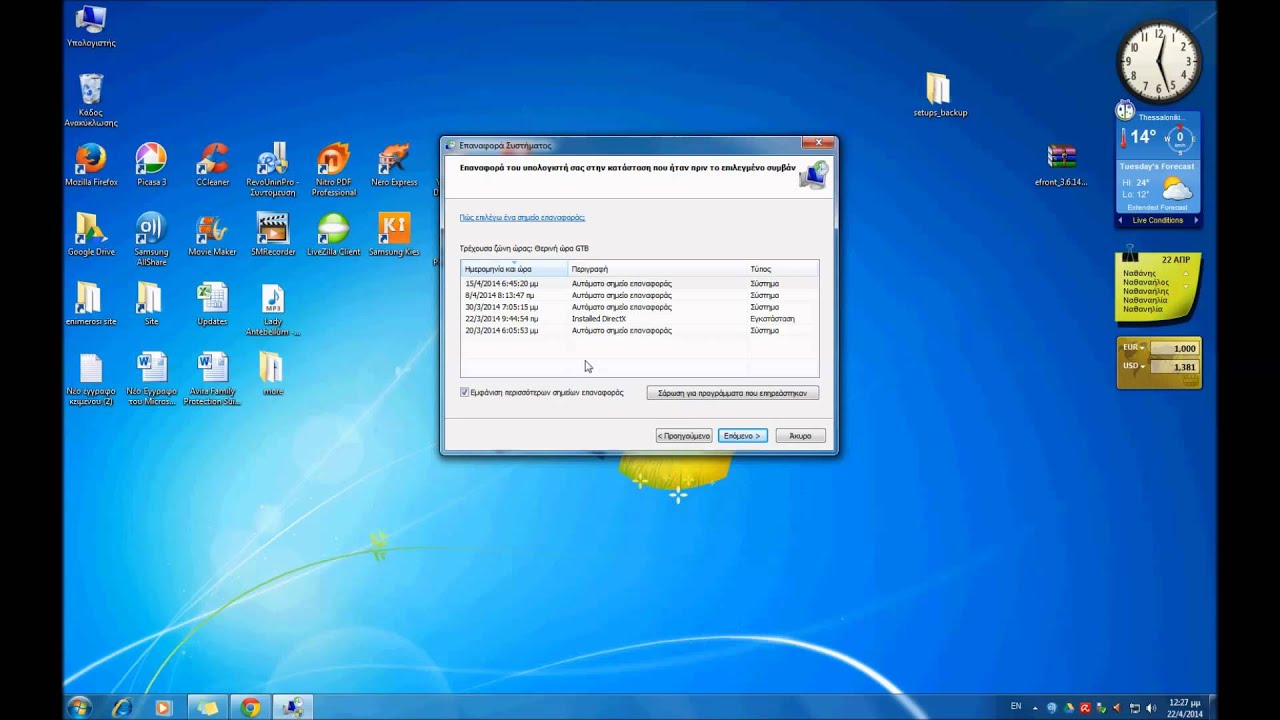Open the Υπολογιστής desktop icon
Screen dimensions: 1280x720
point(91,27)
